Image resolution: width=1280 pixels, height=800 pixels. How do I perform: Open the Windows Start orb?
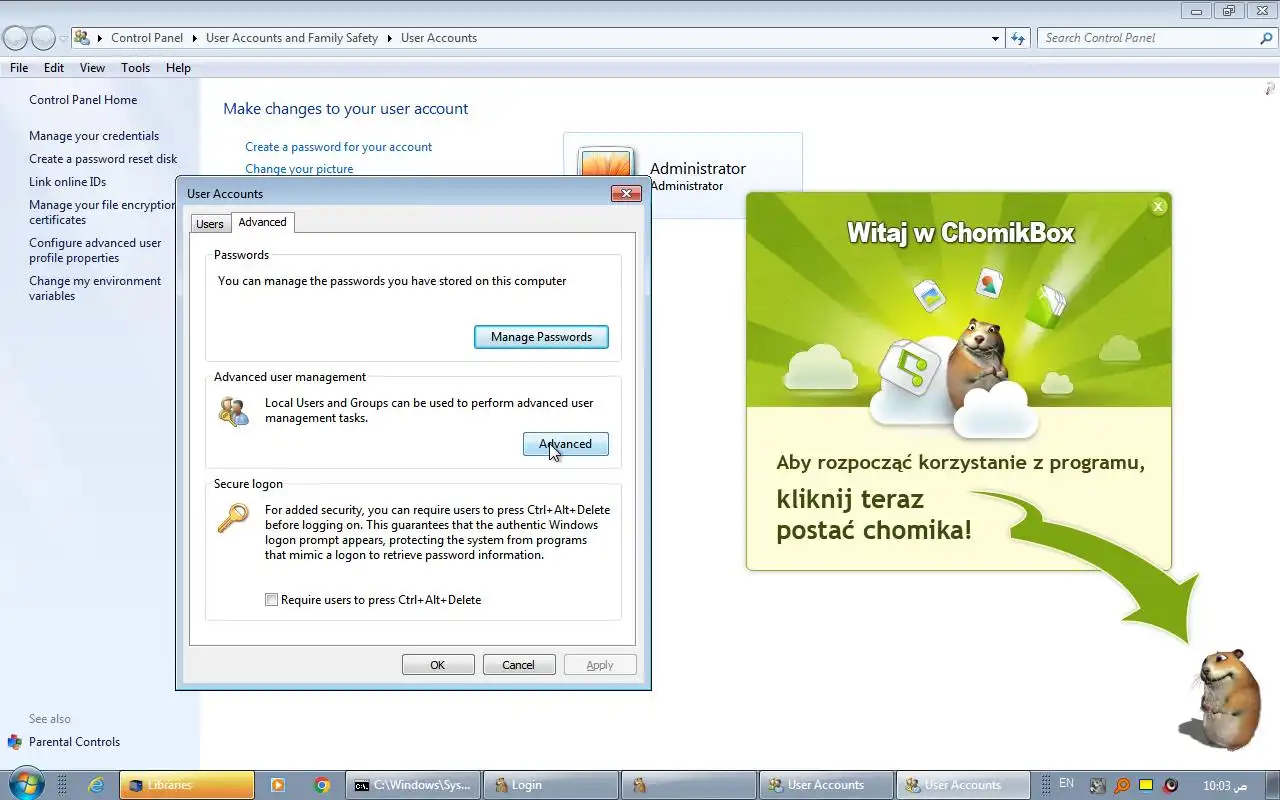(x=25, y=784)
